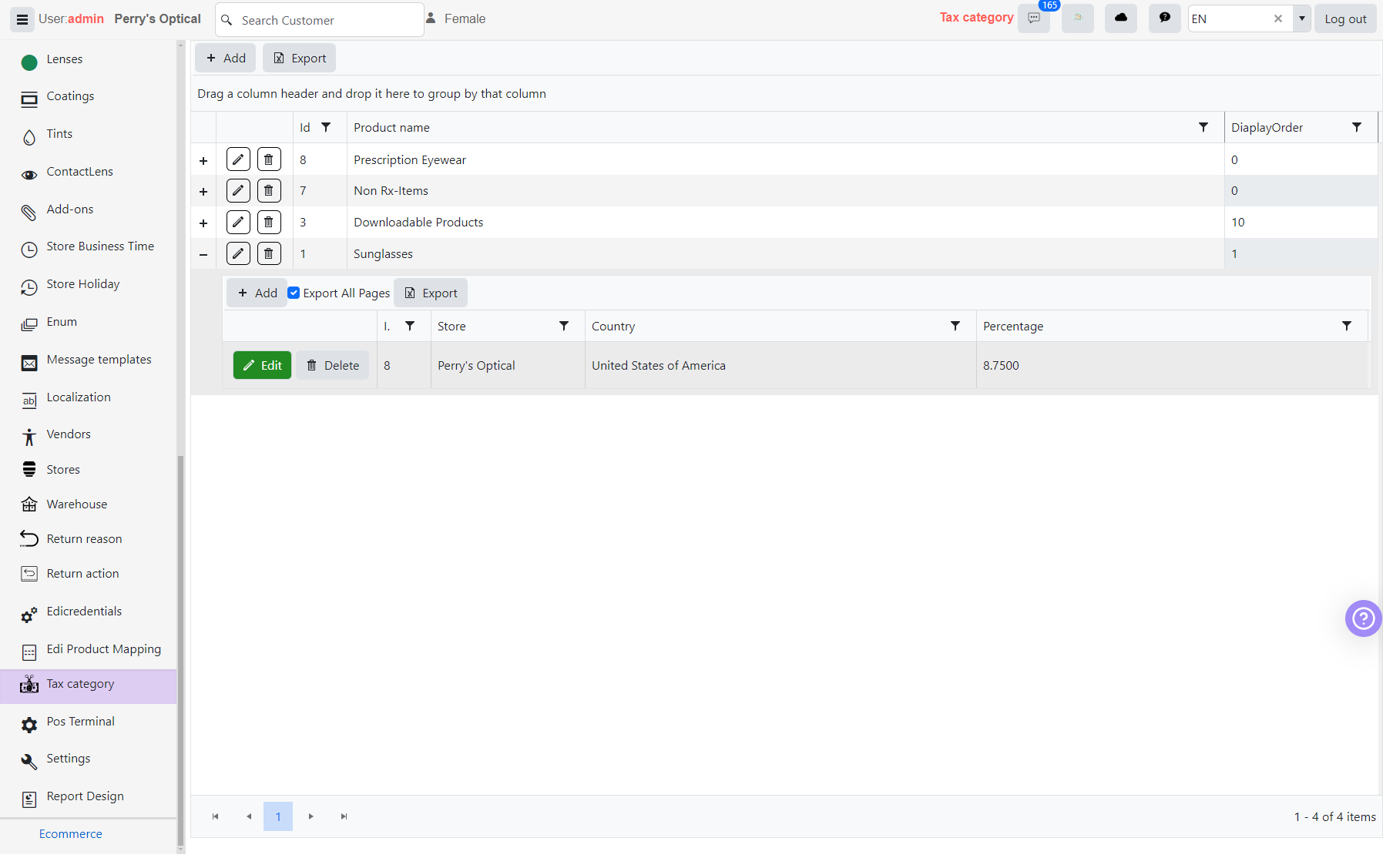This screenshot has height=868, width=1383.
Task: Expand the Prescription Eyewear row
Action: 203,160
